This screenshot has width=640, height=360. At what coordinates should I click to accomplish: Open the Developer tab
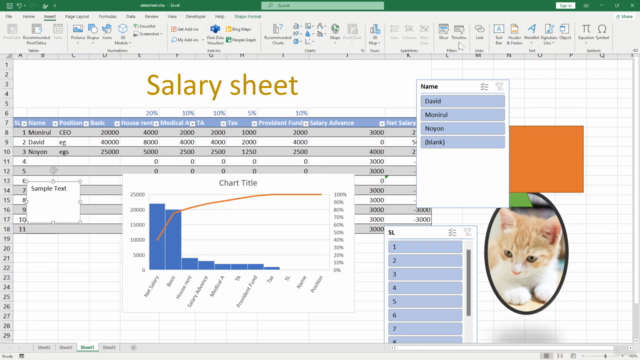tap(196, 16)
